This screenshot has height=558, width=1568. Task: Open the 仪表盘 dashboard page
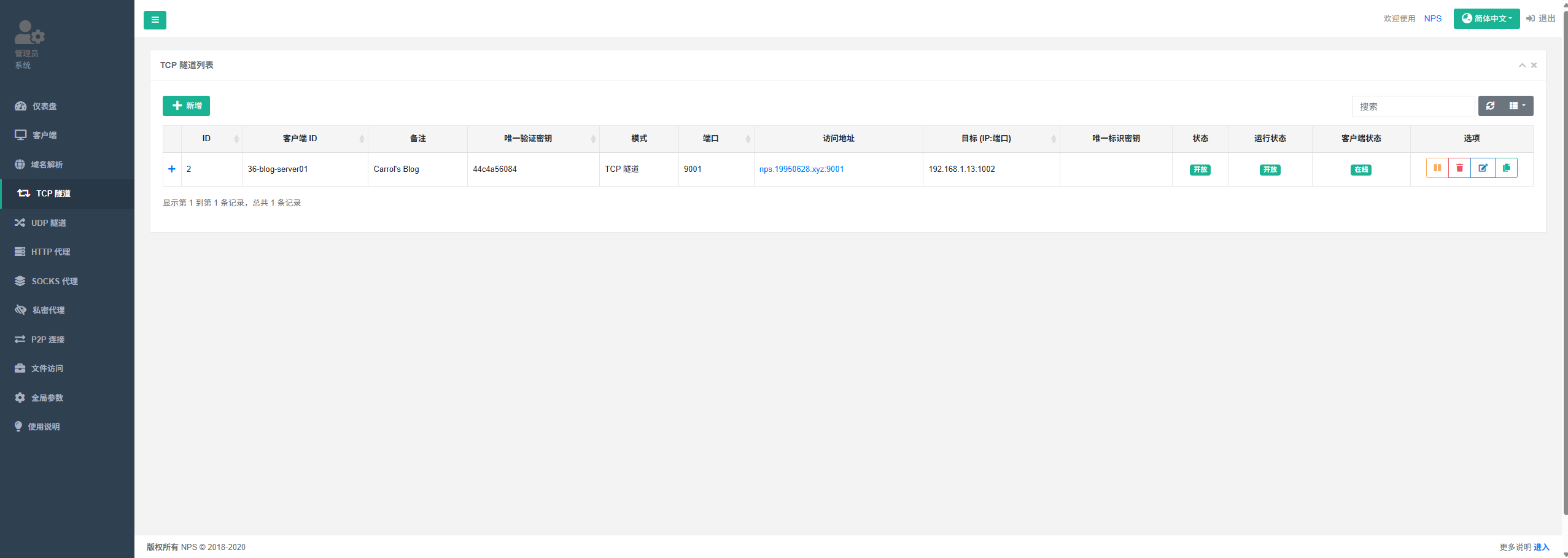pyautogui.click(x=44, y=106)
